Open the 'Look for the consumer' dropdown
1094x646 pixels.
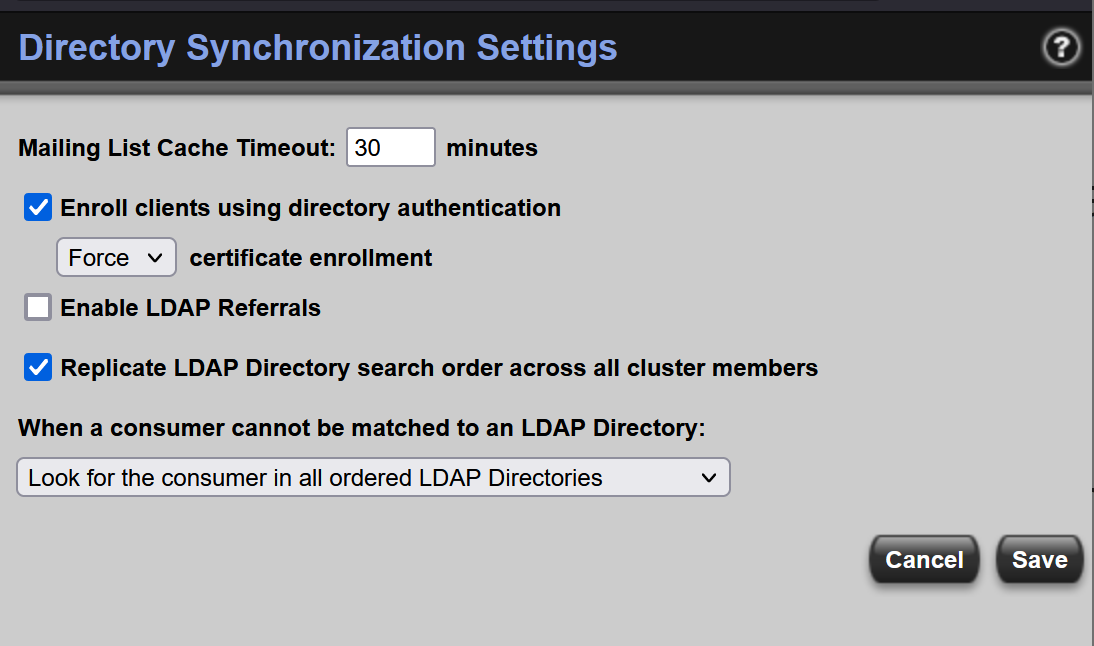(373, 478)
